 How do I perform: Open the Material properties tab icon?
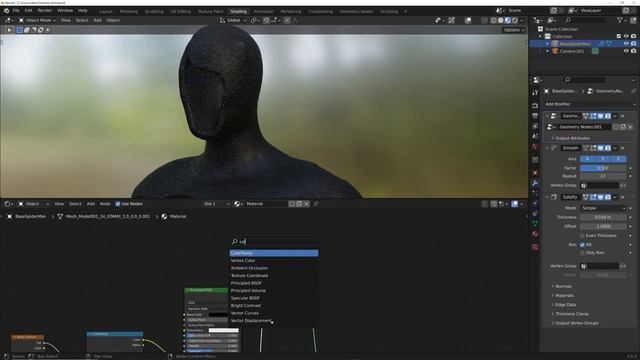click(x=535, y=233)
